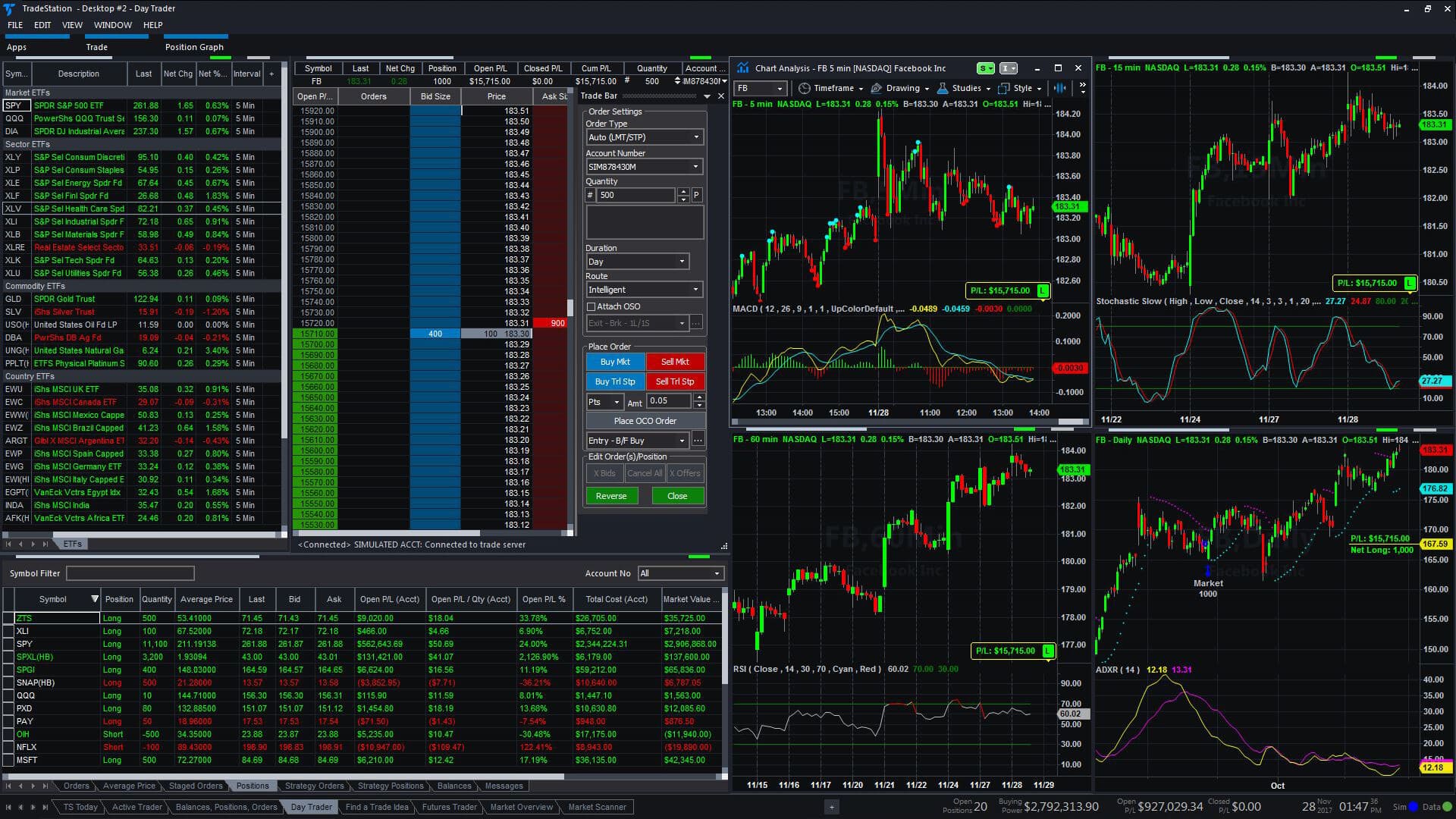Switch to the Strategy Orders tab
Screen dimensions: 1456x819
[x=314, y=786]
